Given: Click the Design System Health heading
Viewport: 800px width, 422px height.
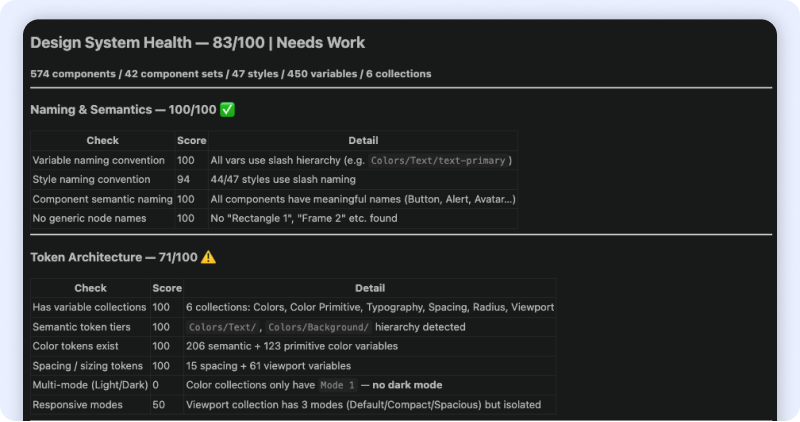Looking at the screenshot, I should pos(197,43).
